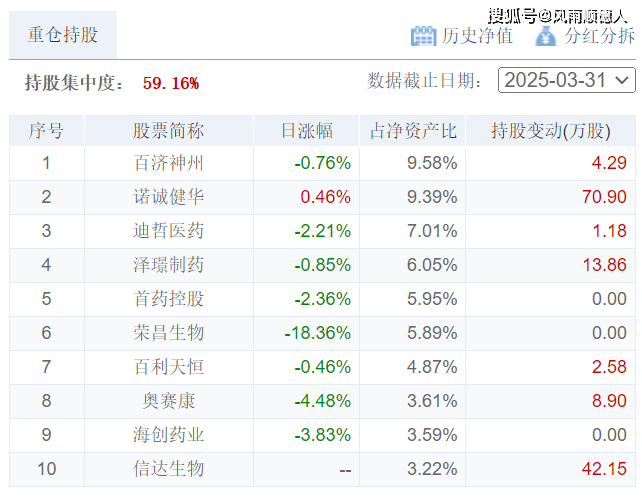Click holding change value 2.58
This screenshot has height=501, width=642.
(x=609, y=367)
